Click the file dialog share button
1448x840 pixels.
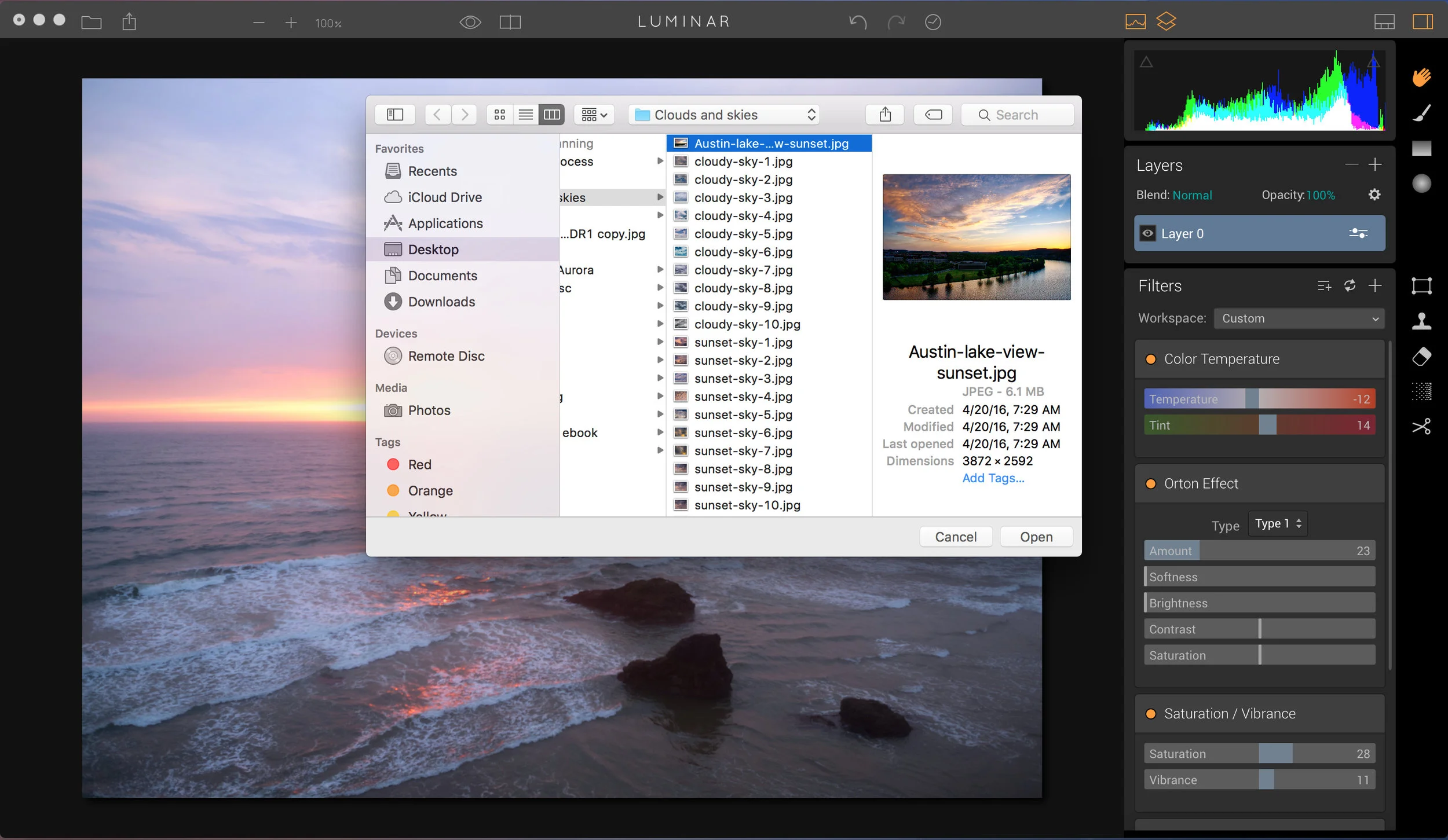[884, 115]
